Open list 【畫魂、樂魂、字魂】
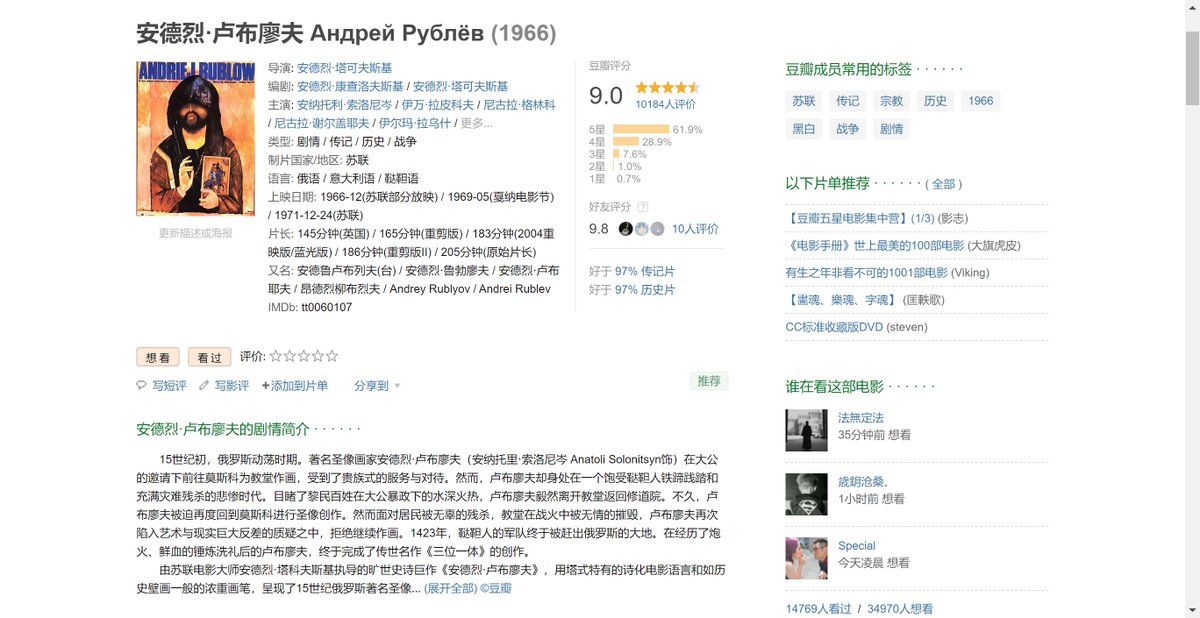Viewport: 1200px width, 618px height. pyautogui.click(x=843, y=299)
